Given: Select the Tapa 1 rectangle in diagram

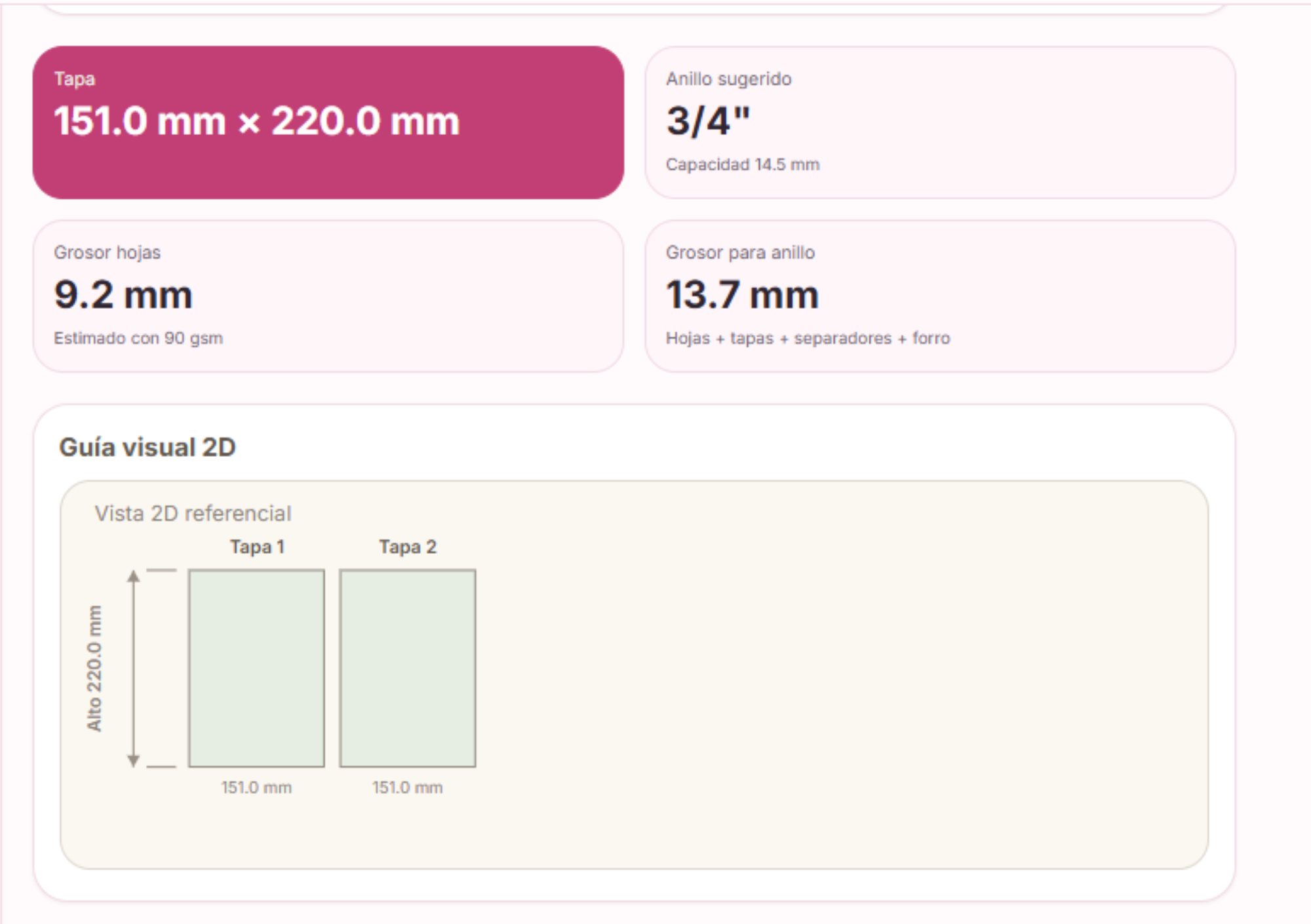Looking at the screenshot, I should [256, 668].
